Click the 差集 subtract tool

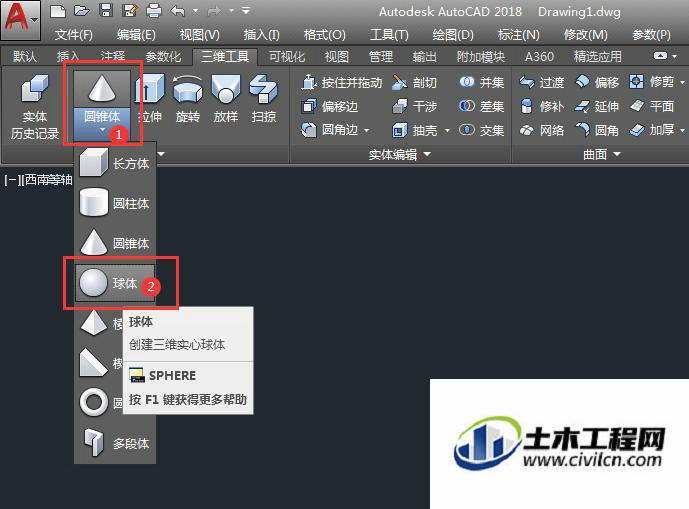[x=481, y=106]
